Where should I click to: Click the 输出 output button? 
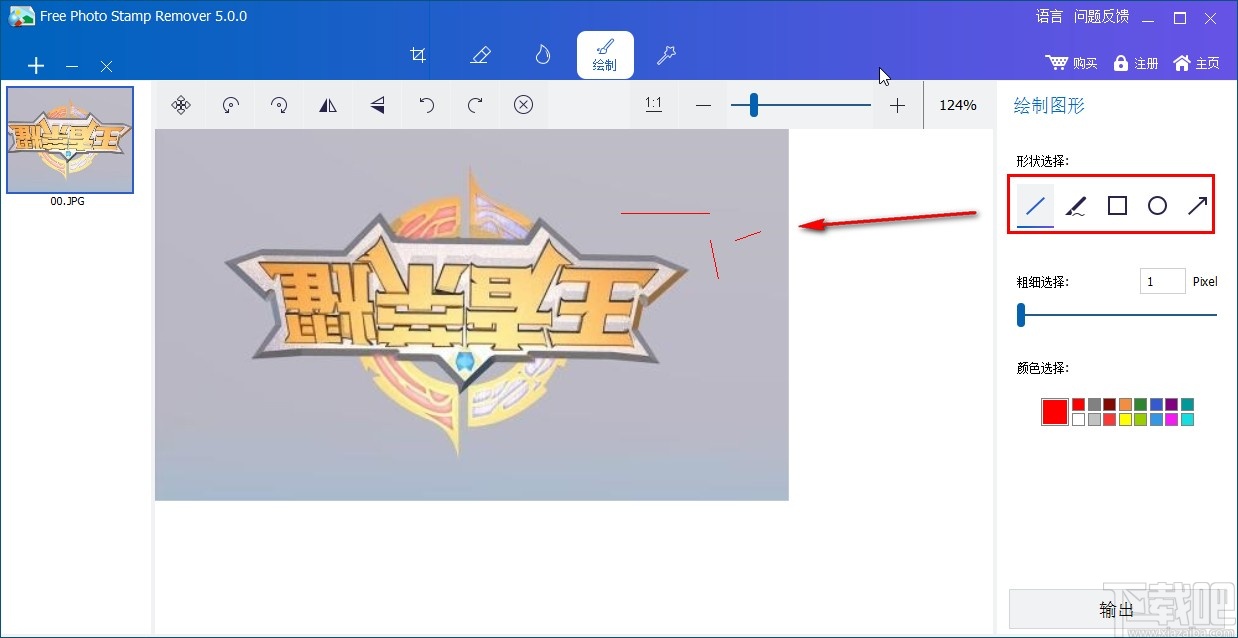(x=1117, y=608)
